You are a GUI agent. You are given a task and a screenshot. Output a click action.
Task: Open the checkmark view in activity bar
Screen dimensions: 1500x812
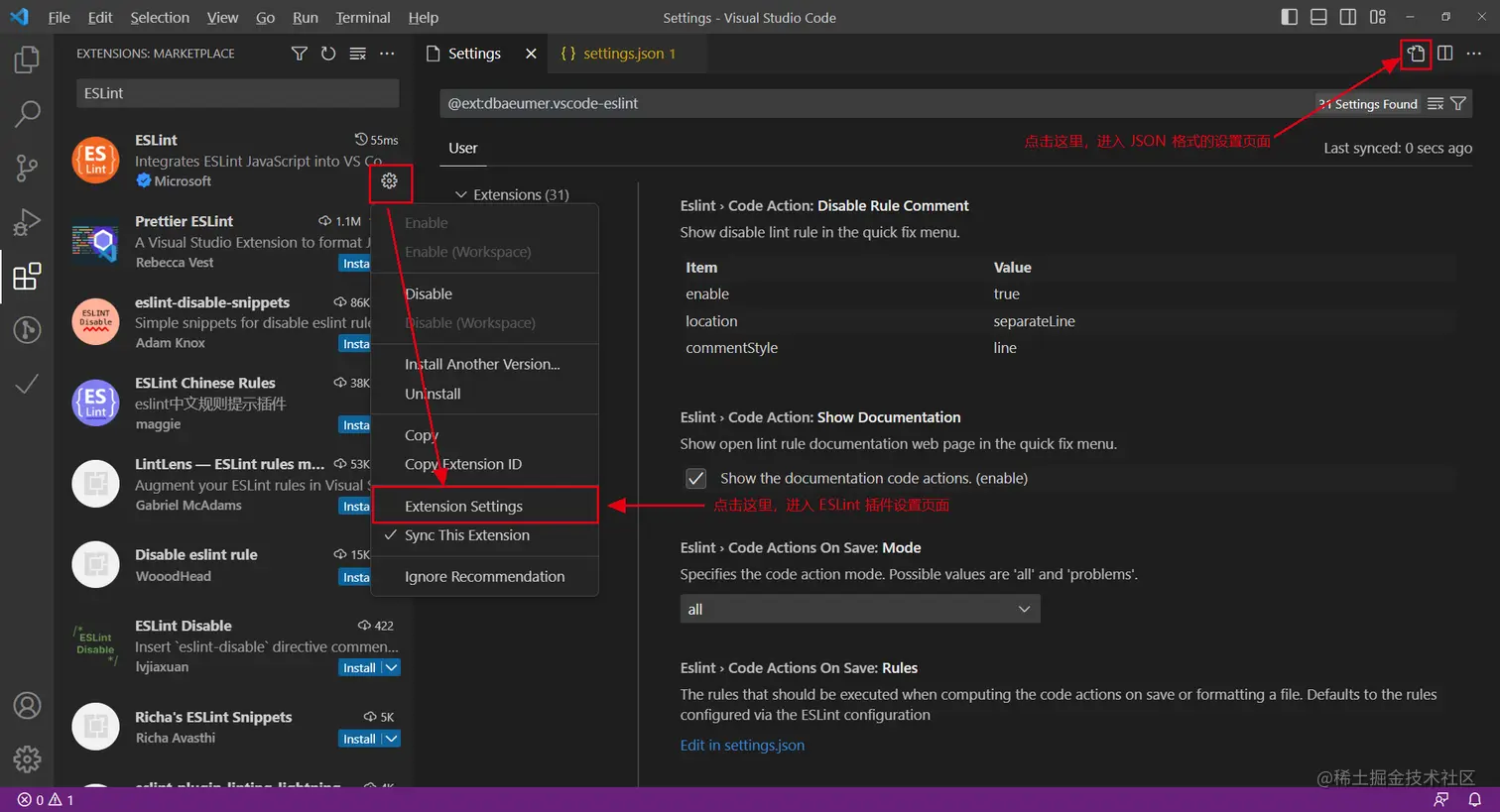click(27, 384)
